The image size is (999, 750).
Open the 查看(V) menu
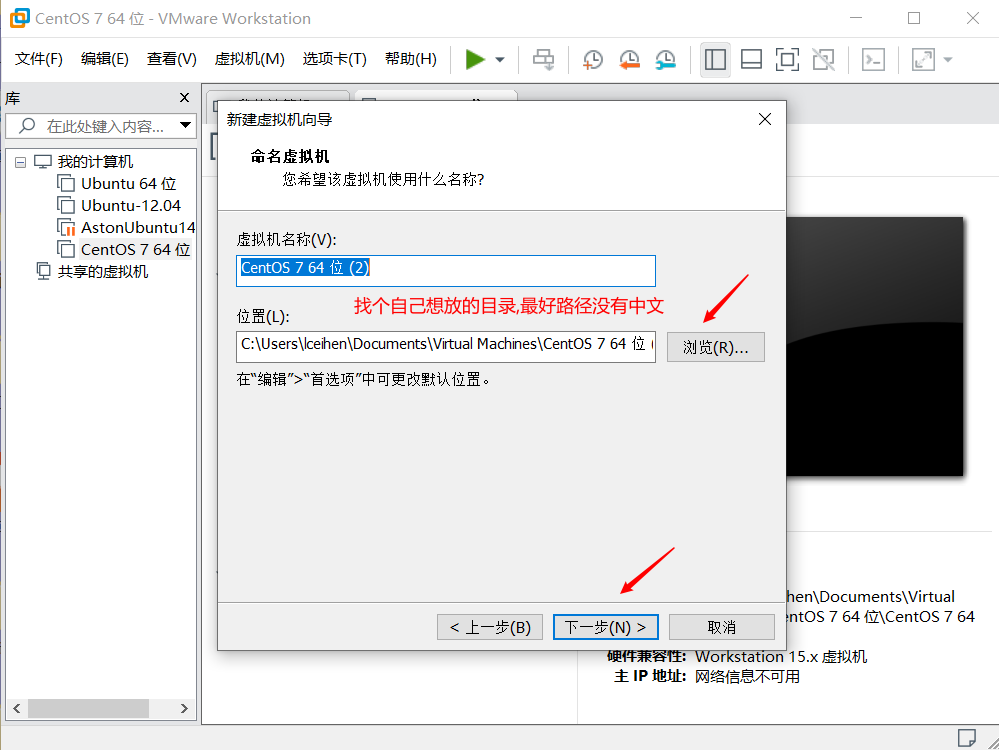[x=171, y=59]
